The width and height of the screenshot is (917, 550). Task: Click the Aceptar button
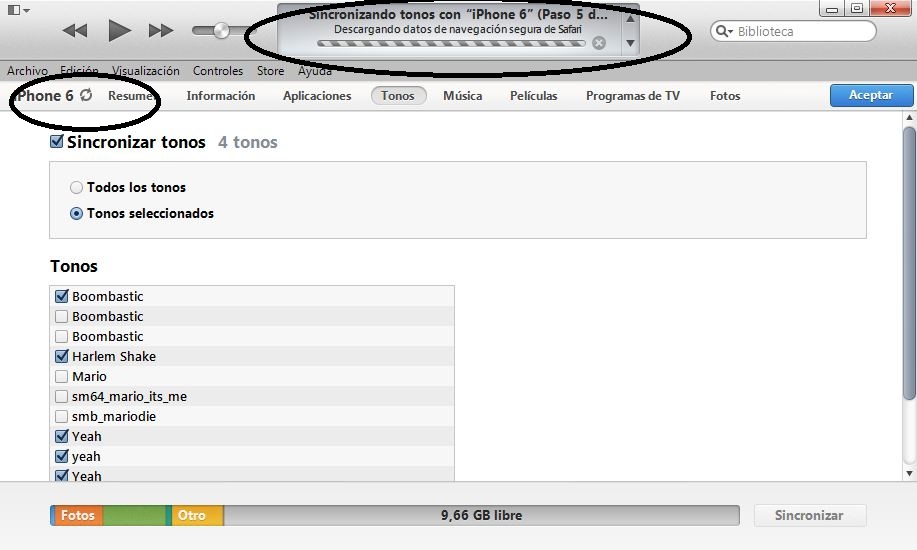[871, 95]
